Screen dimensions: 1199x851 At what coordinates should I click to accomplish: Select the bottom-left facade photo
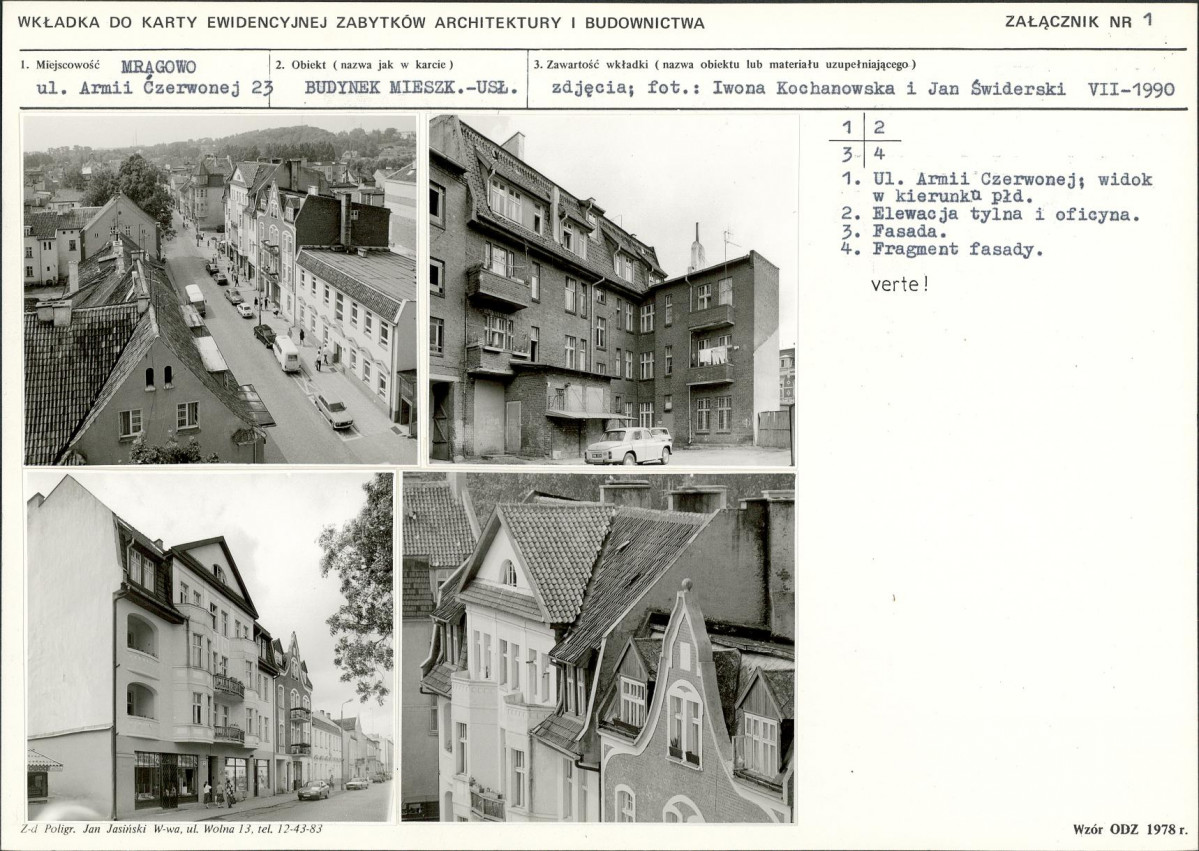pyautogui.click(x=210, y=647)
